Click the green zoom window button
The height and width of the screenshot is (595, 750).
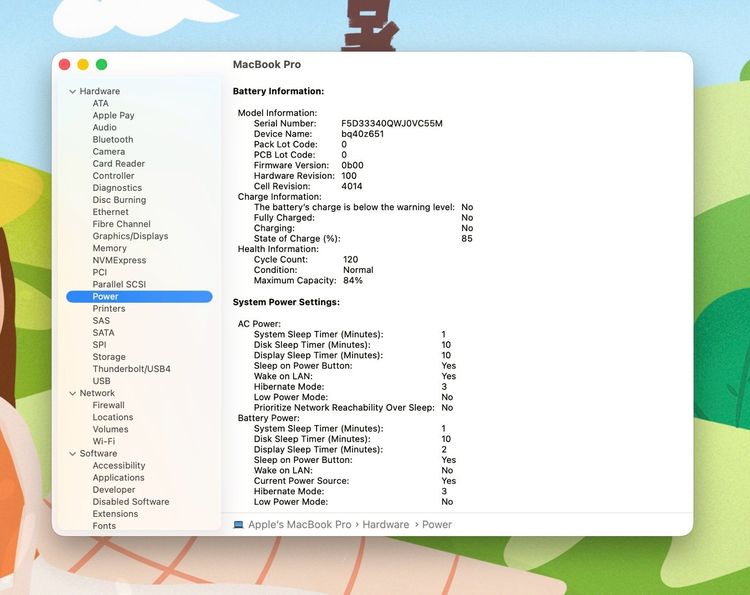pos(101,65)
